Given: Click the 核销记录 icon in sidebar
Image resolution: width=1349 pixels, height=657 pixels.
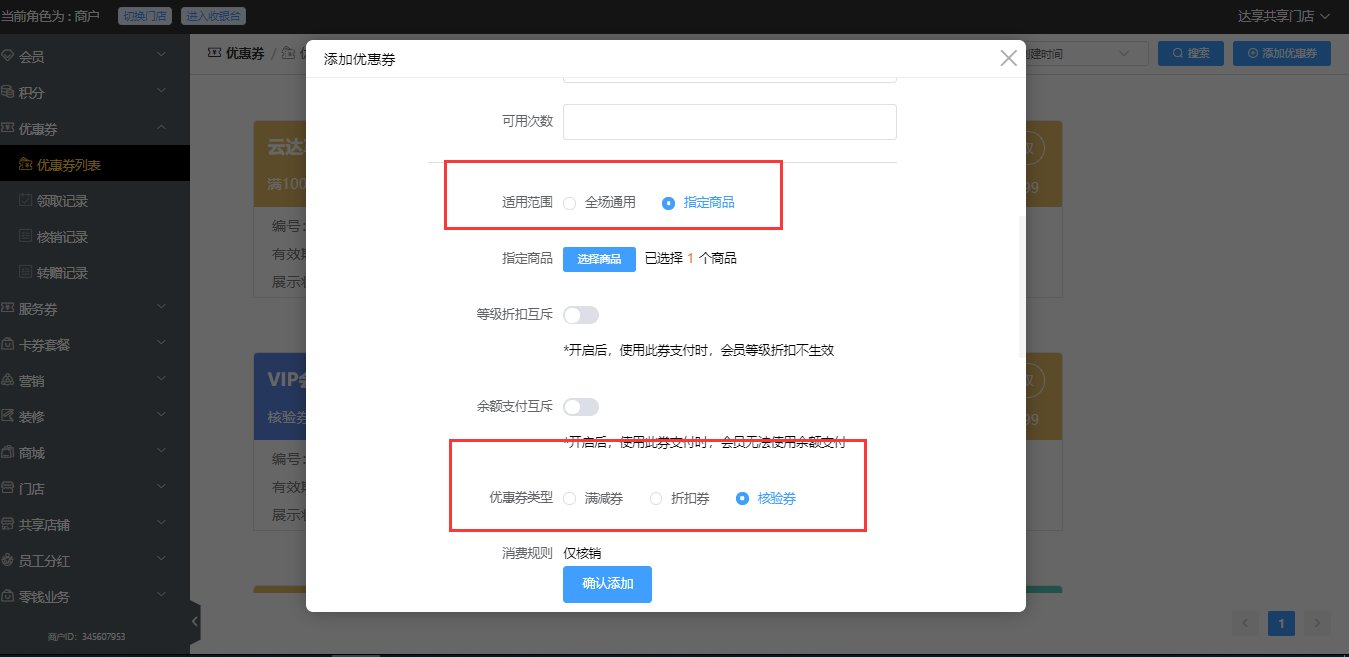Looking at the screenshot, I should point(26,237).
